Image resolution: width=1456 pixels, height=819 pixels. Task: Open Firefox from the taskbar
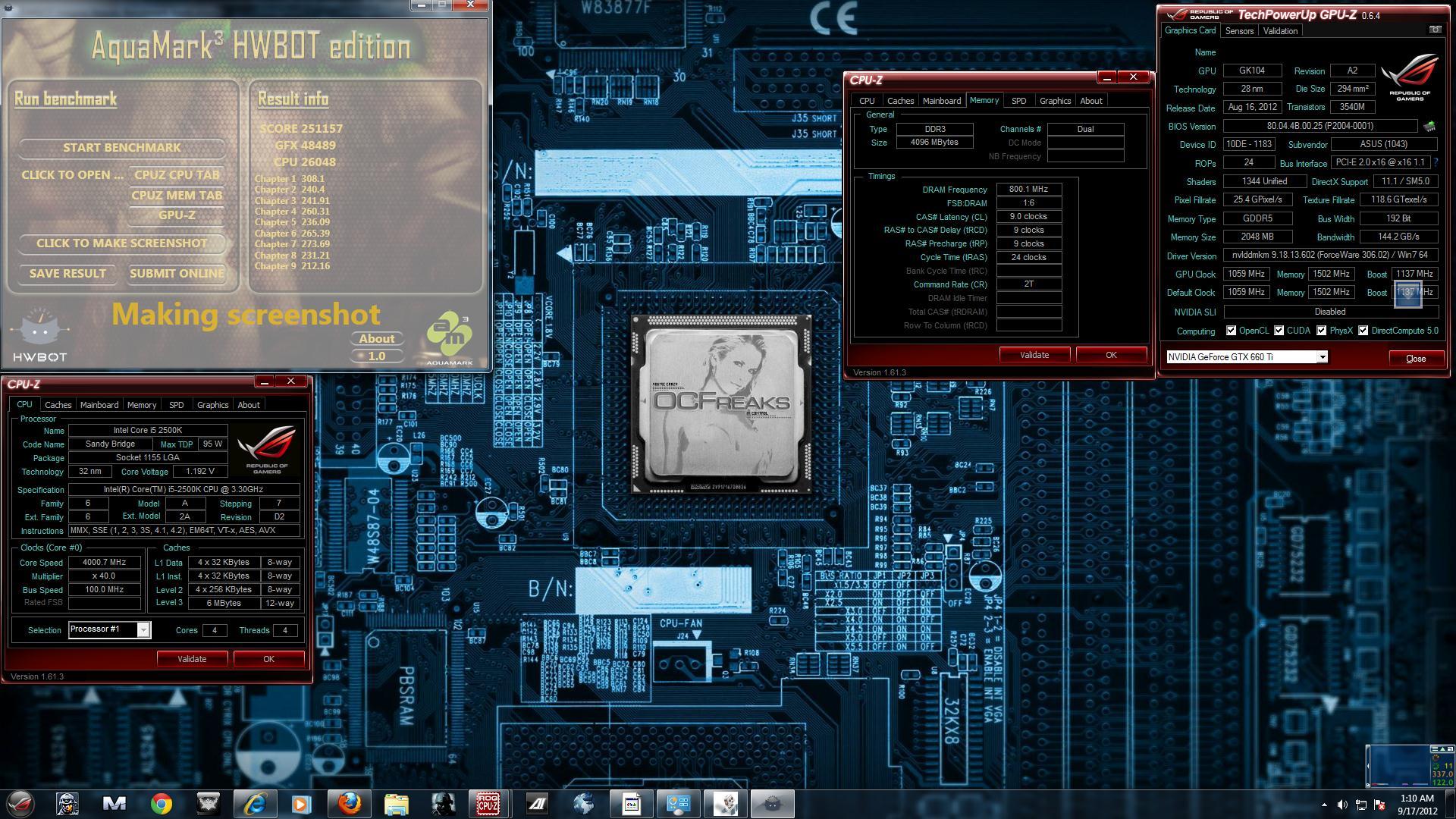click(349, 804)
